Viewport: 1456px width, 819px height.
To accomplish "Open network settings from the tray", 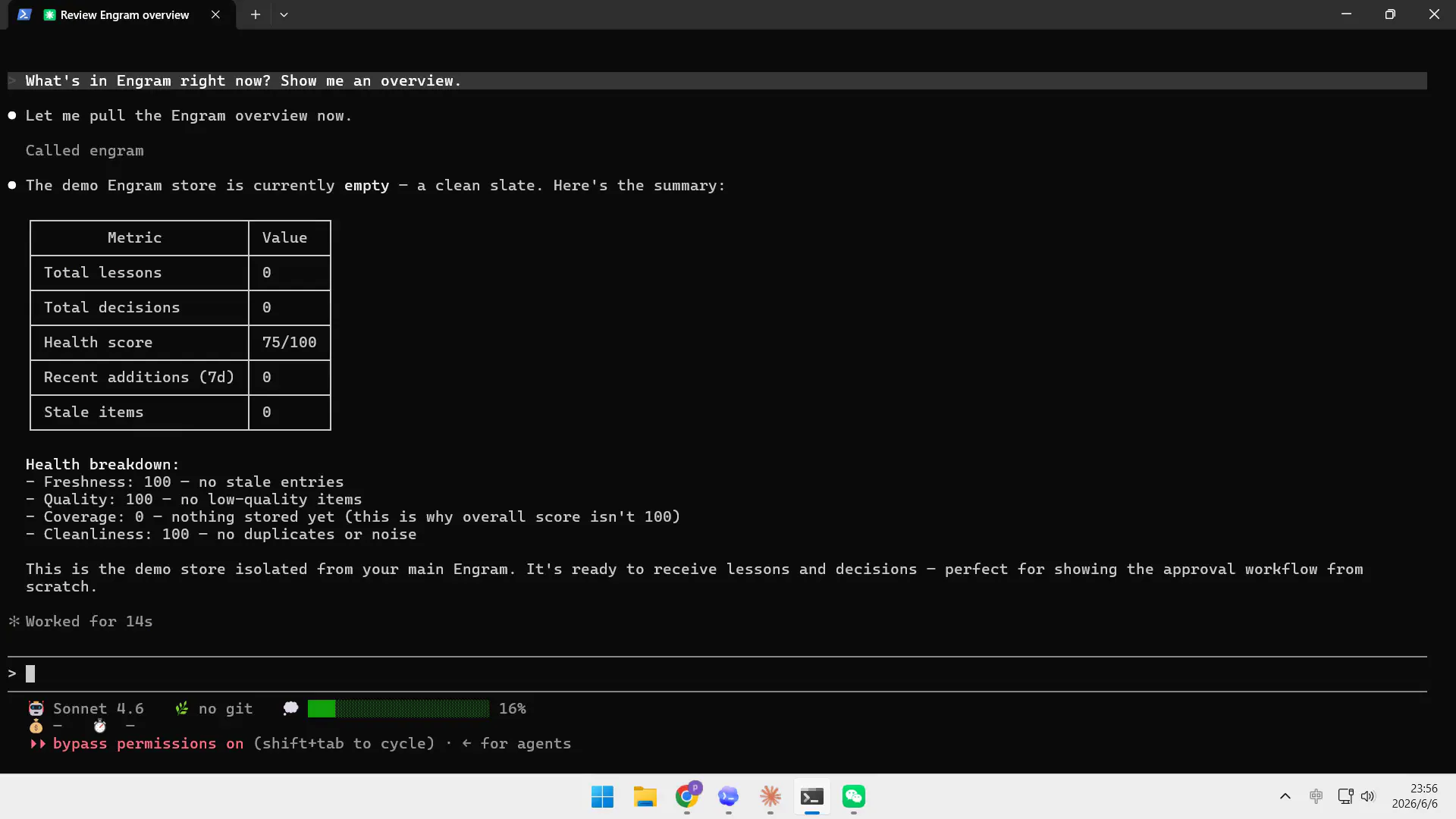I will click(x=1345, y=796).
